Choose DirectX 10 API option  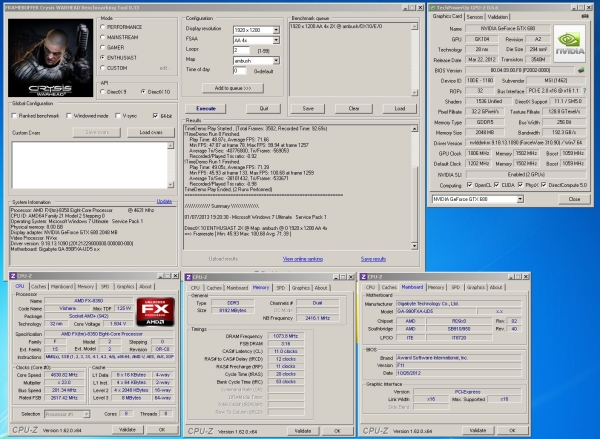(143, 92)
